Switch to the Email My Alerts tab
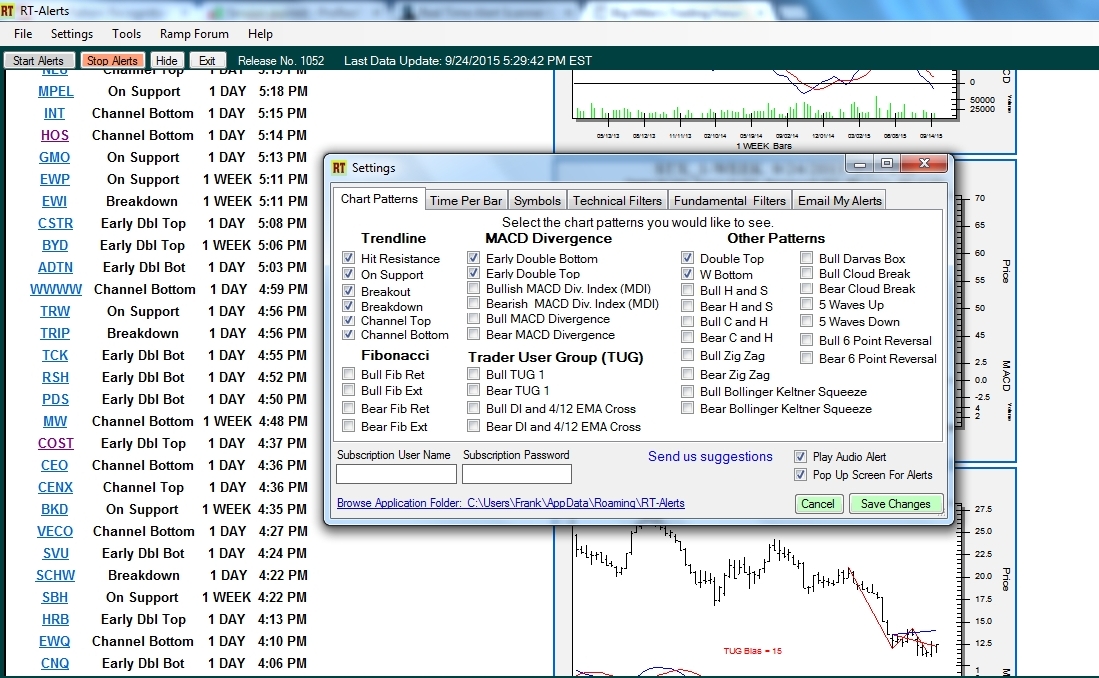 pyautogui.click(x=840, y=201)
